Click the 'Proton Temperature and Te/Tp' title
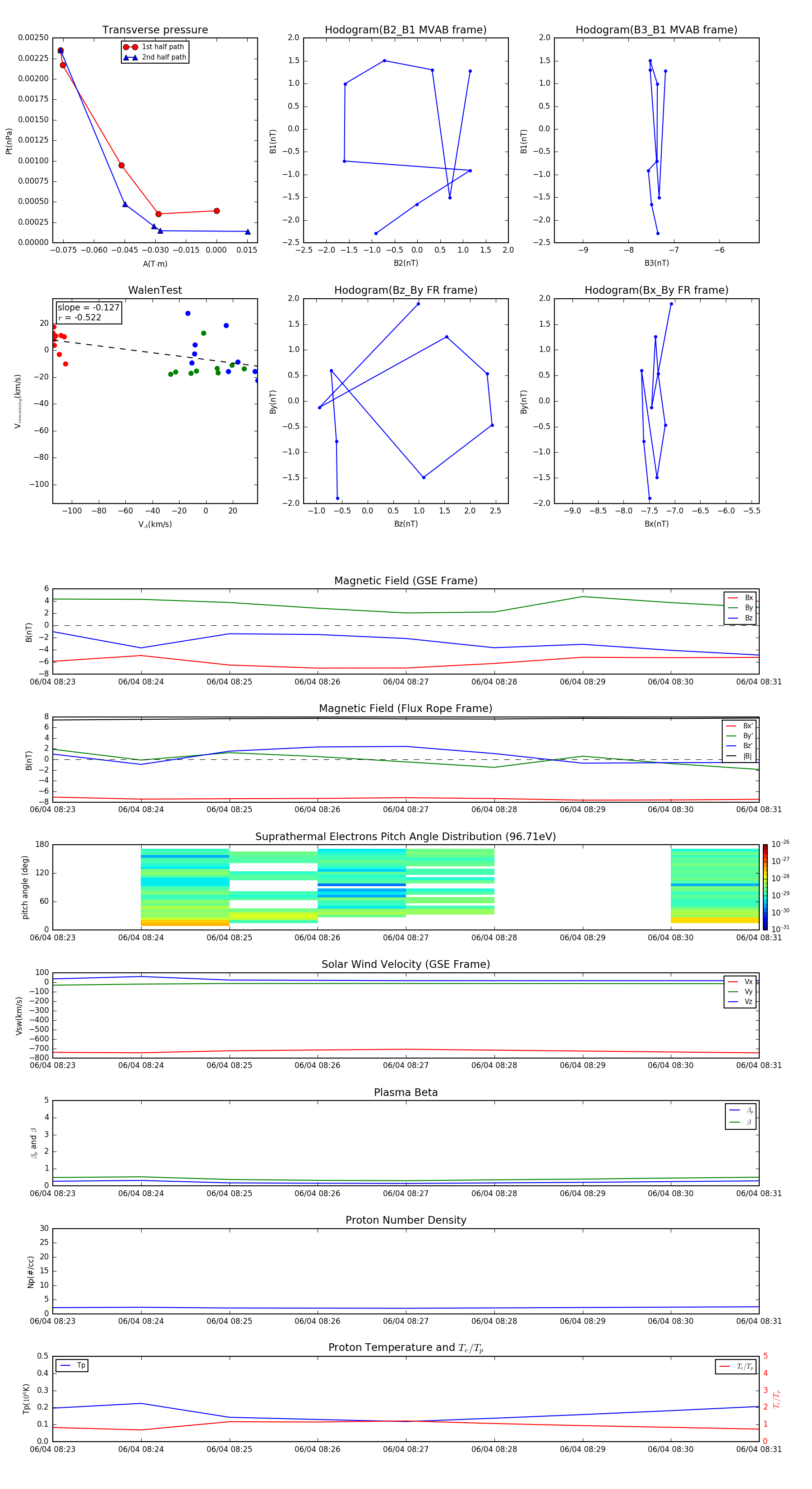The image size is (812, 1489). pyautogui.click(x=406, y=1347)
